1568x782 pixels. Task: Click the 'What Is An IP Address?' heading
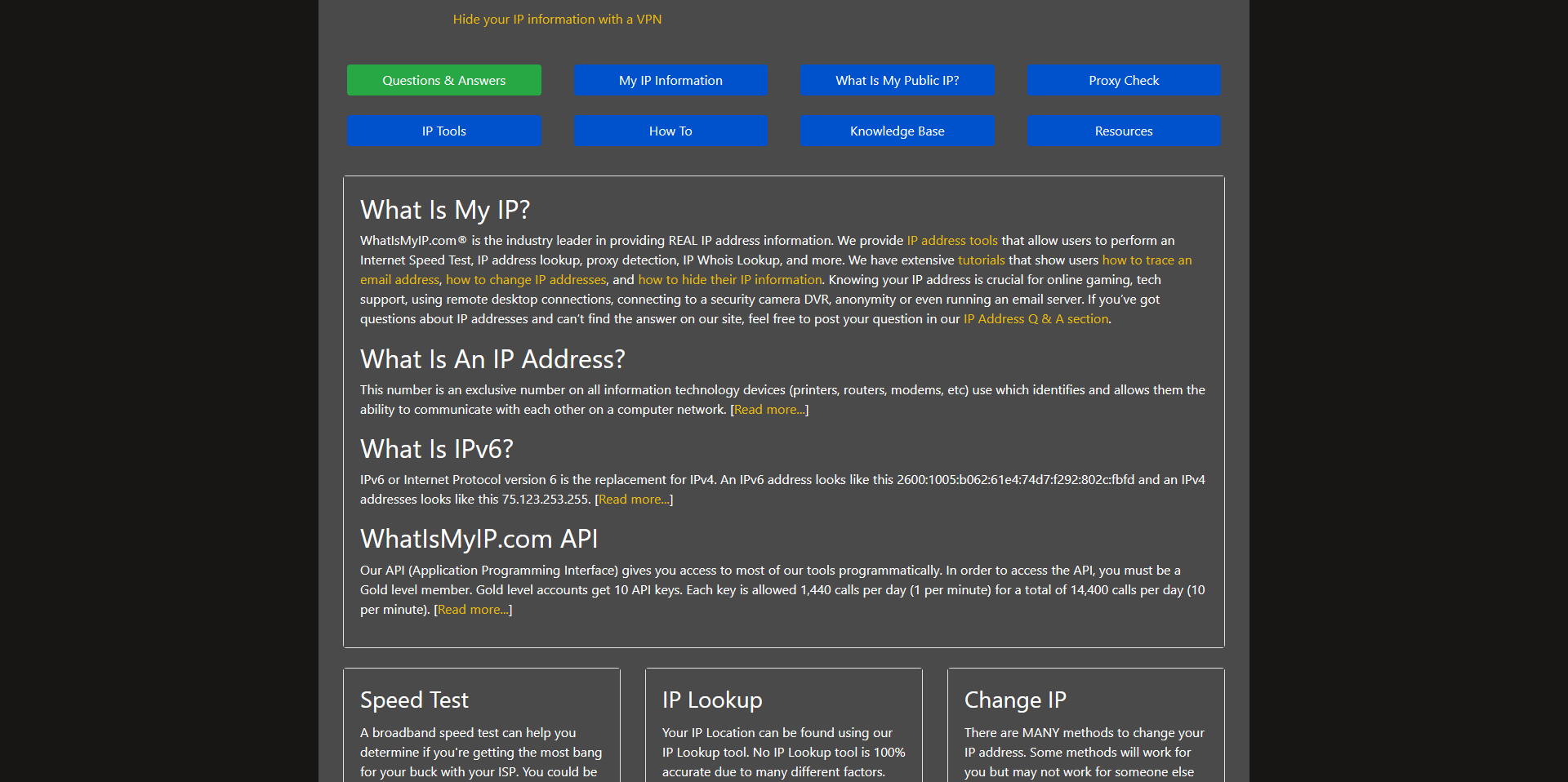pos(492,359)
